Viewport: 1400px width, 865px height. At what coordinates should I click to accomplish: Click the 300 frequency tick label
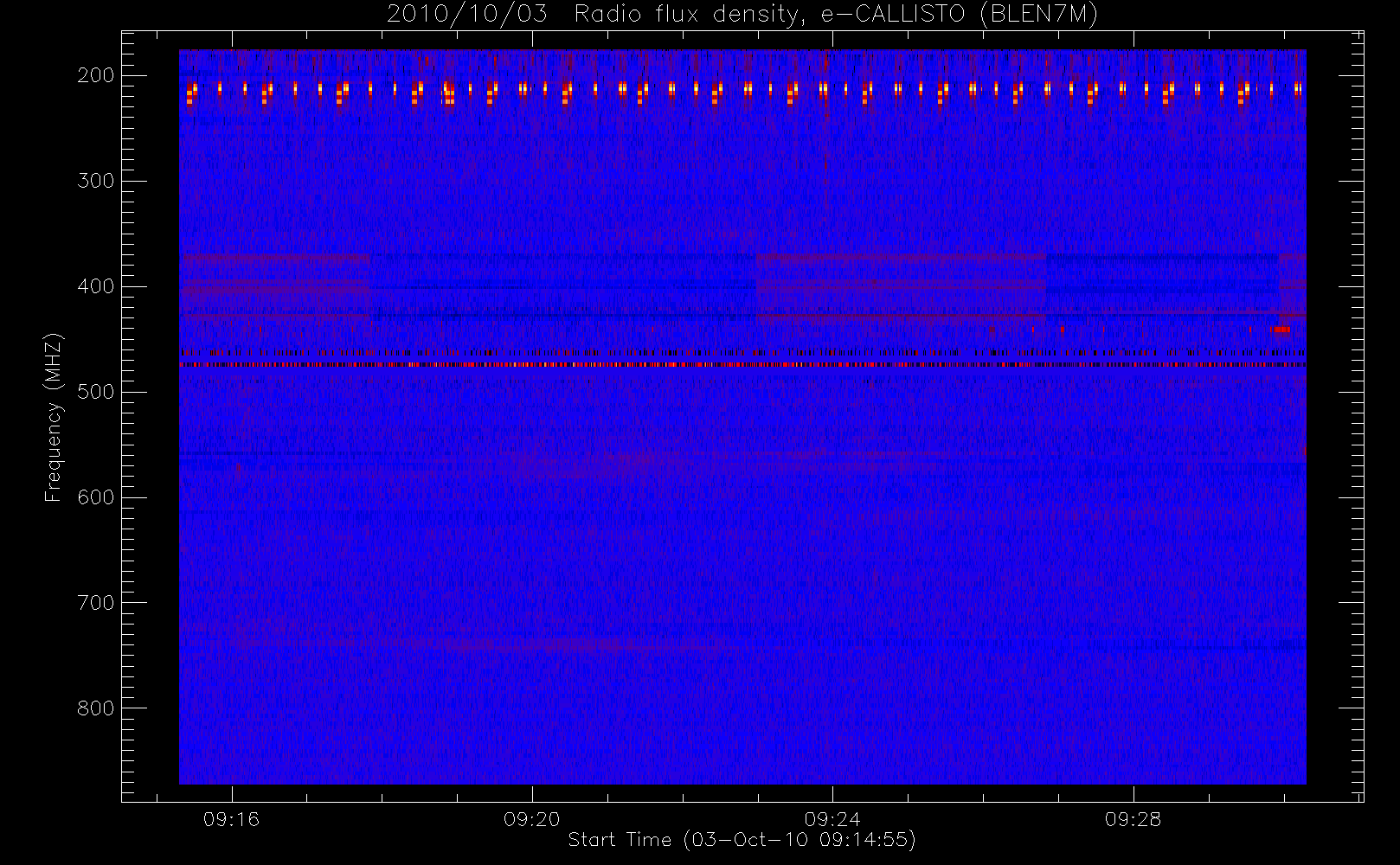(95, 181)
